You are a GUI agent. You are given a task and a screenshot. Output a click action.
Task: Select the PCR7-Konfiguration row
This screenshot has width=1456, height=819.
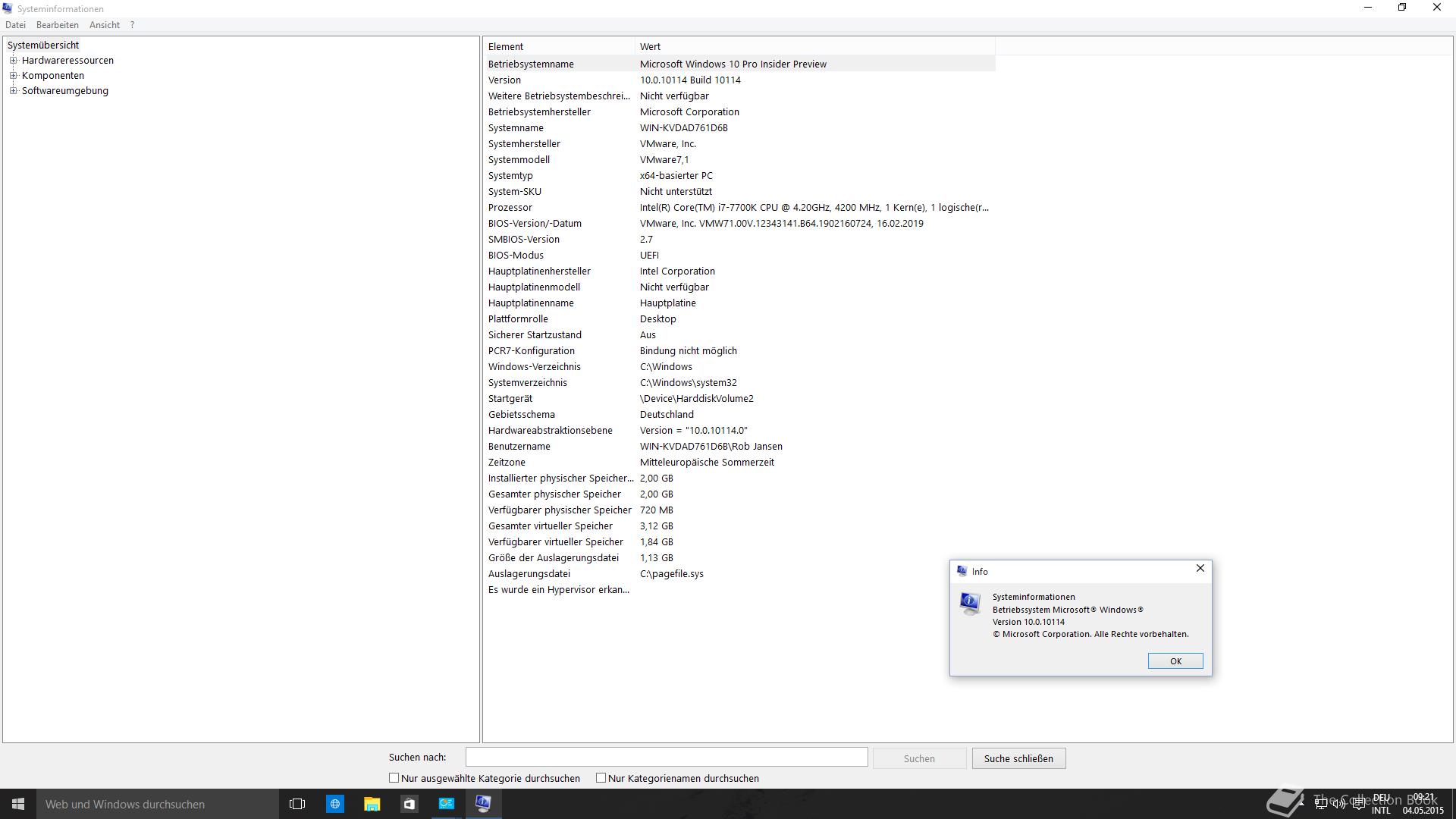739,350
